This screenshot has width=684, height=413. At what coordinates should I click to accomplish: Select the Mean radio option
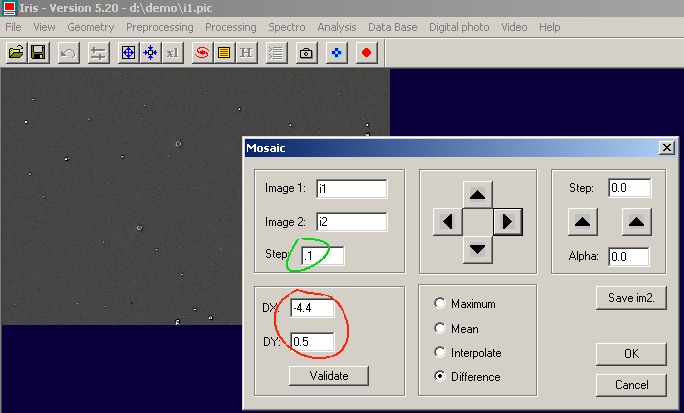[x=440, y=328]
